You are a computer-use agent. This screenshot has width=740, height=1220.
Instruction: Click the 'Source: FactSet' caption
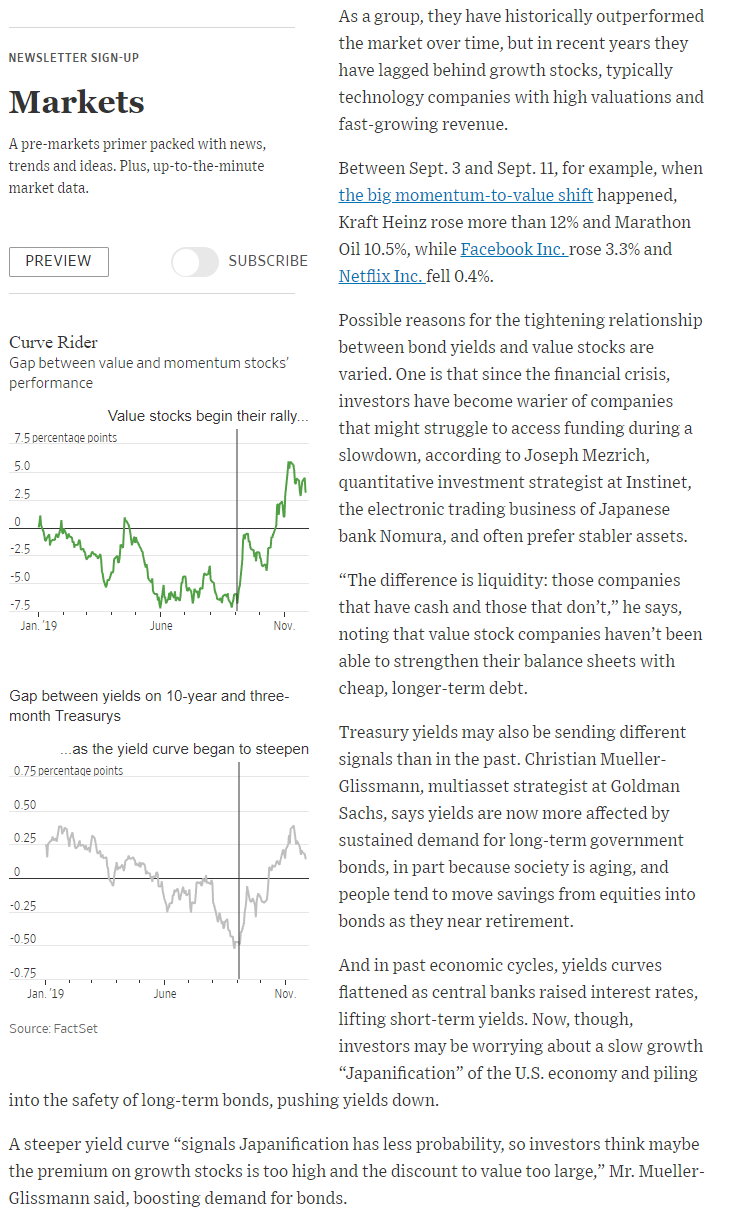(x=53, y=1028)
